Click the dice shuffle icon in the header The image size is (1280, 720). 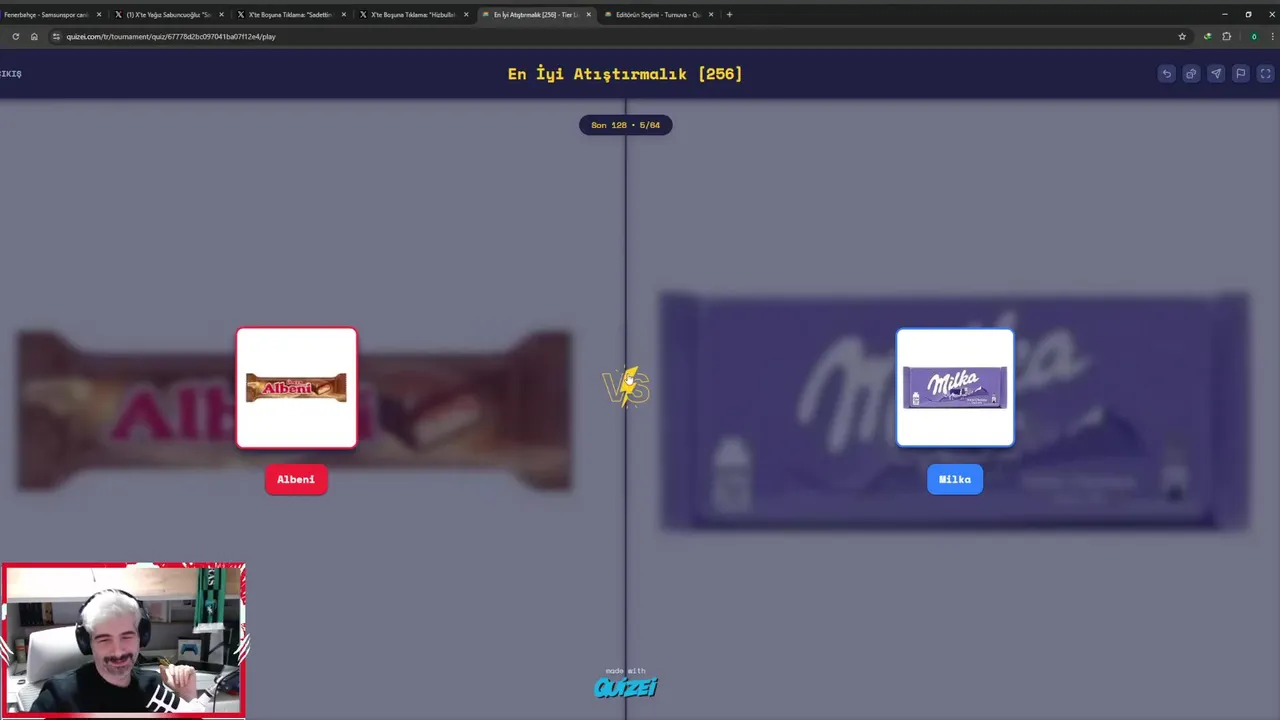click(1191, 74)
